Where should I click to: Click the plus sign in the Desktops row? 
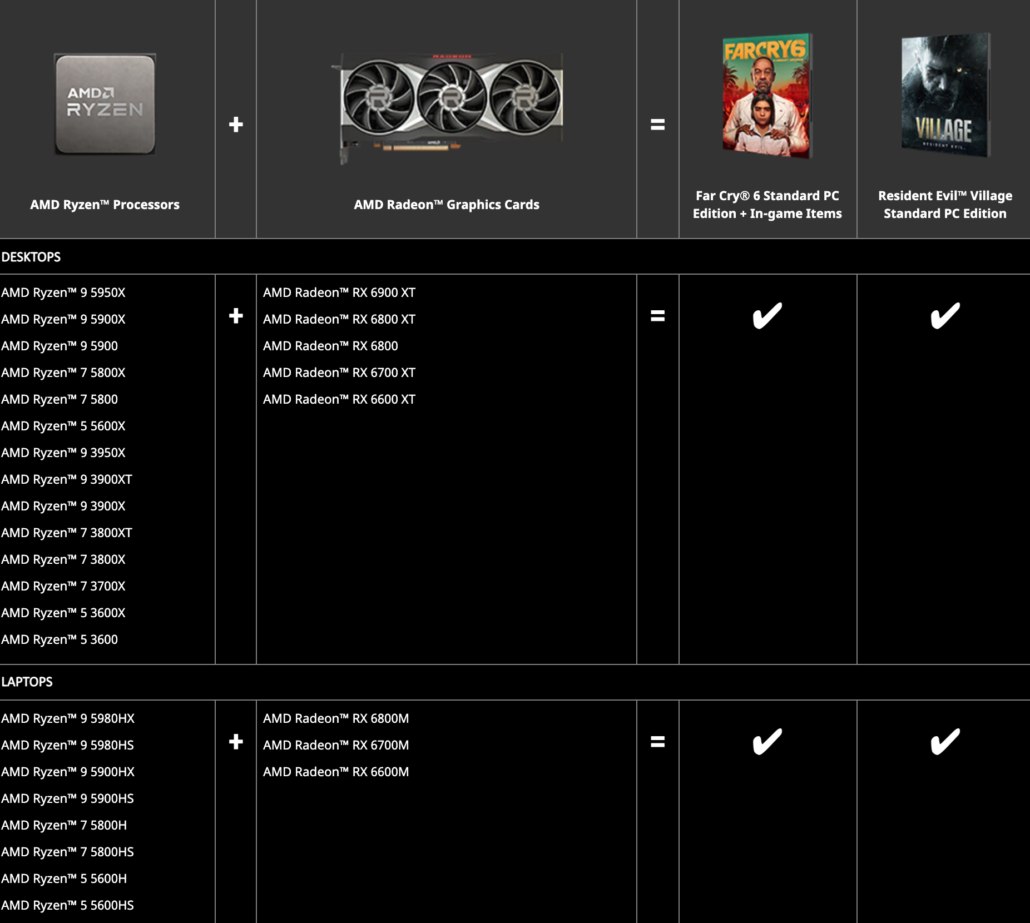click(236, 316)
